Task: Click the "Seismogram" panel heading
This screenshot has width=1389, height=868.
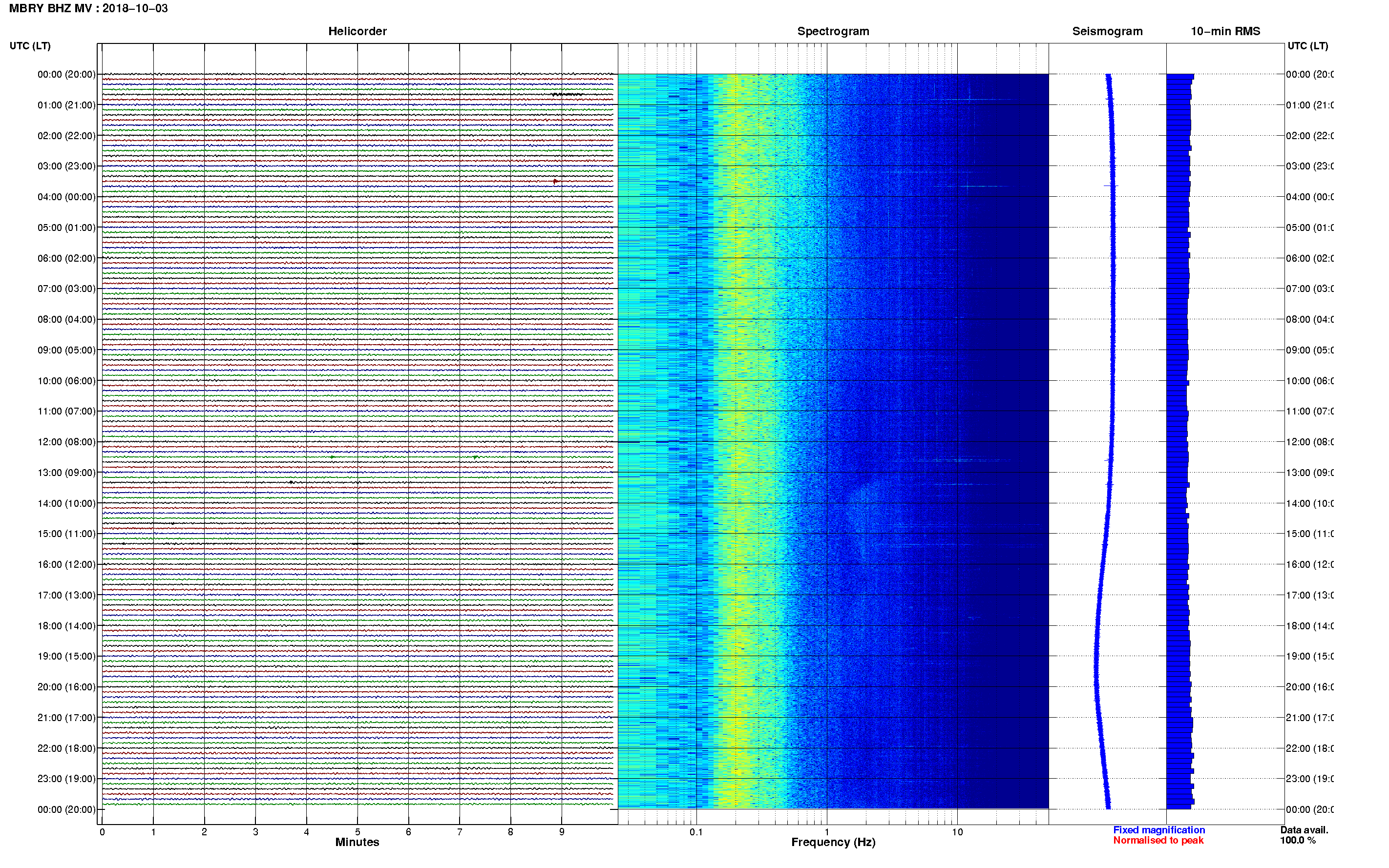Action: tap(1107, 32)
